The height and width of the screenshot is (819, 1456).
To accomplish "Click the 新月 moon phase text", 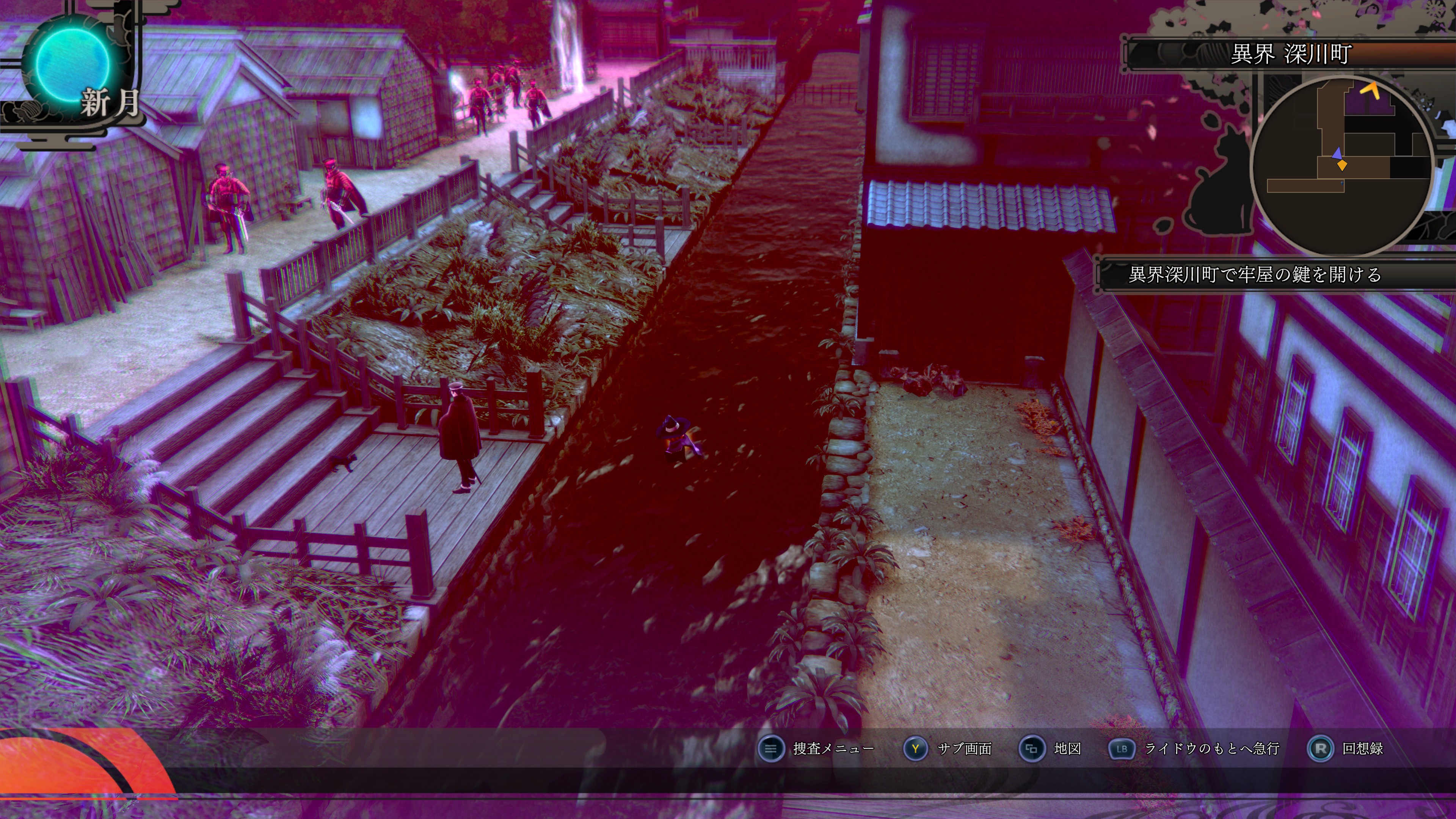I will click(x=110, y=104).
